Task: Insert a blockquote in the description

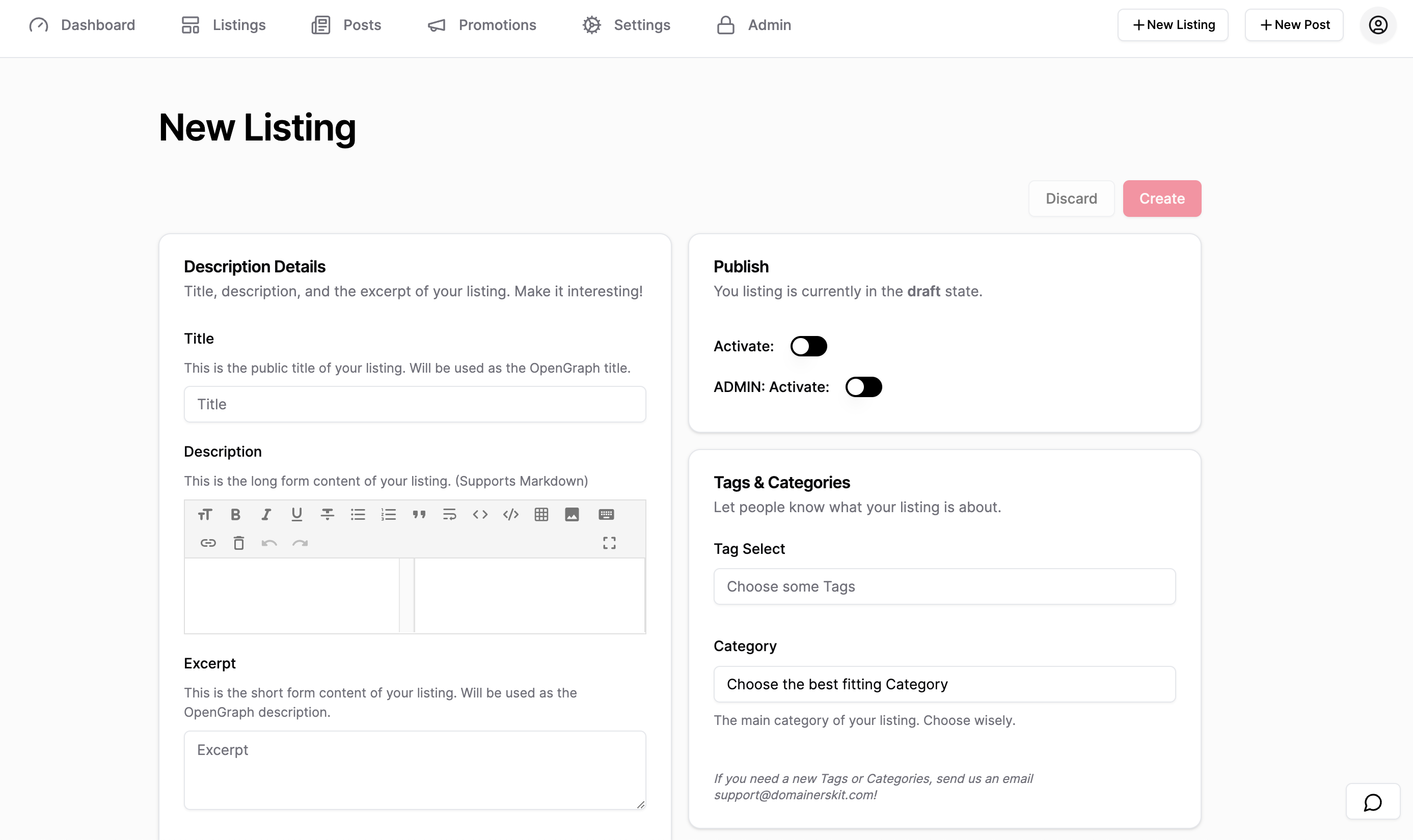Action: pyautogui.click(x=419, y=514)
